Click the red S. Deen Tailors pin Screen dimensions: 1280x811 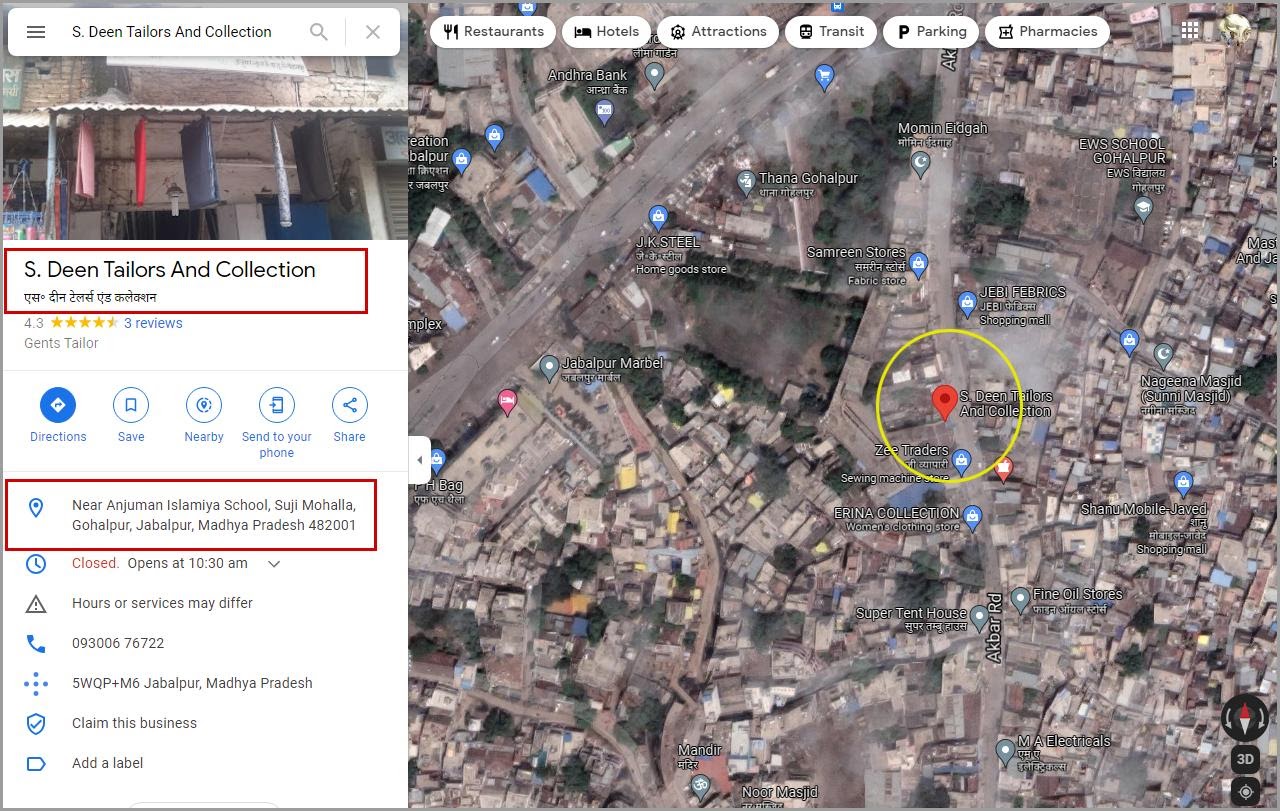point(944,402)
